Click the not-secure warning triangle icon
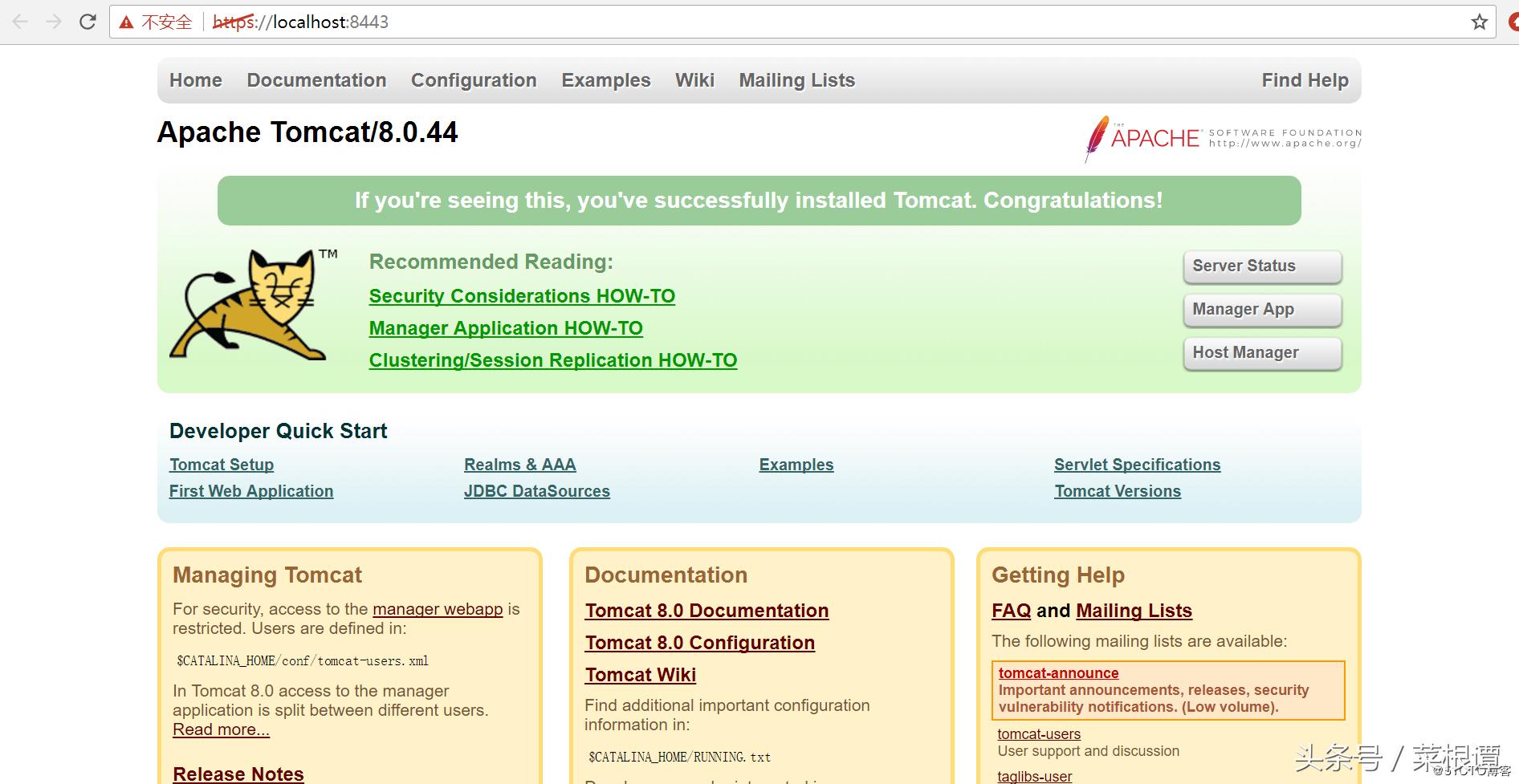 click(126, 22)
